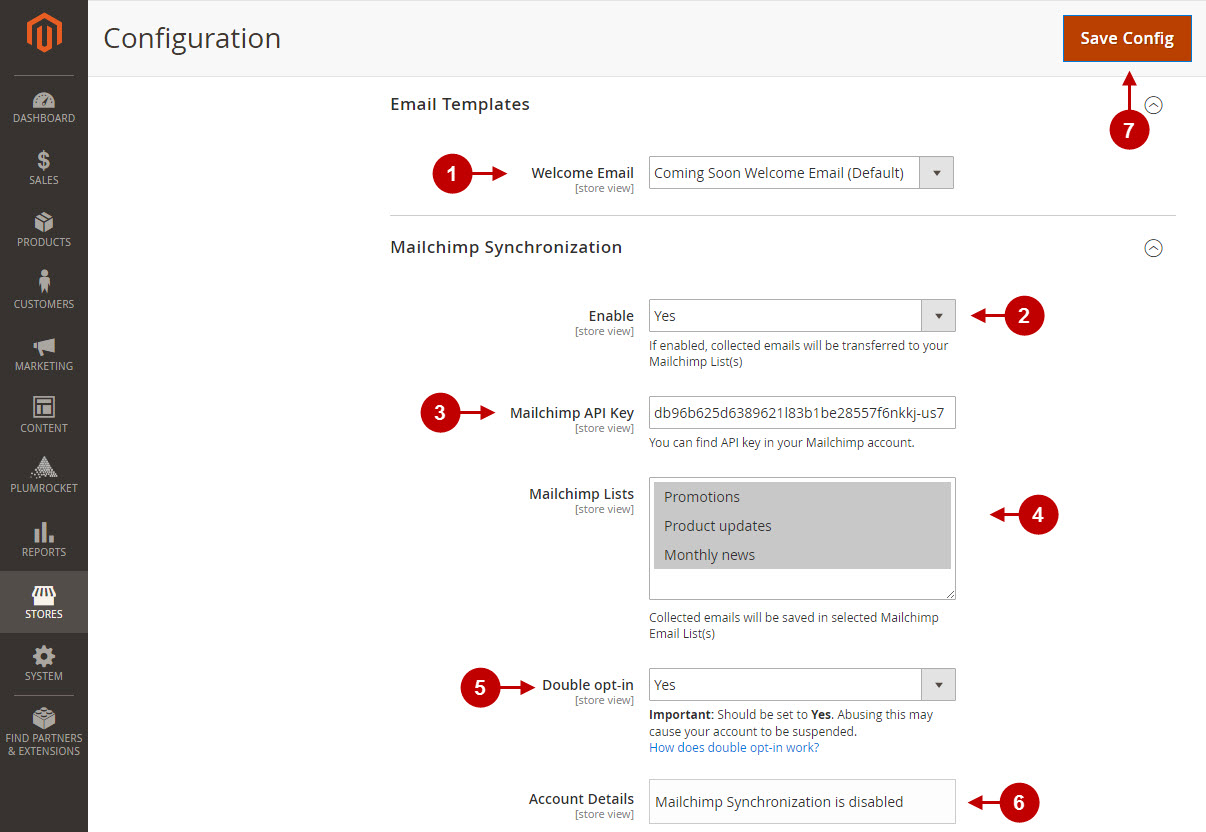Click the Mailchimp Lists label

(x=581, y=494)
